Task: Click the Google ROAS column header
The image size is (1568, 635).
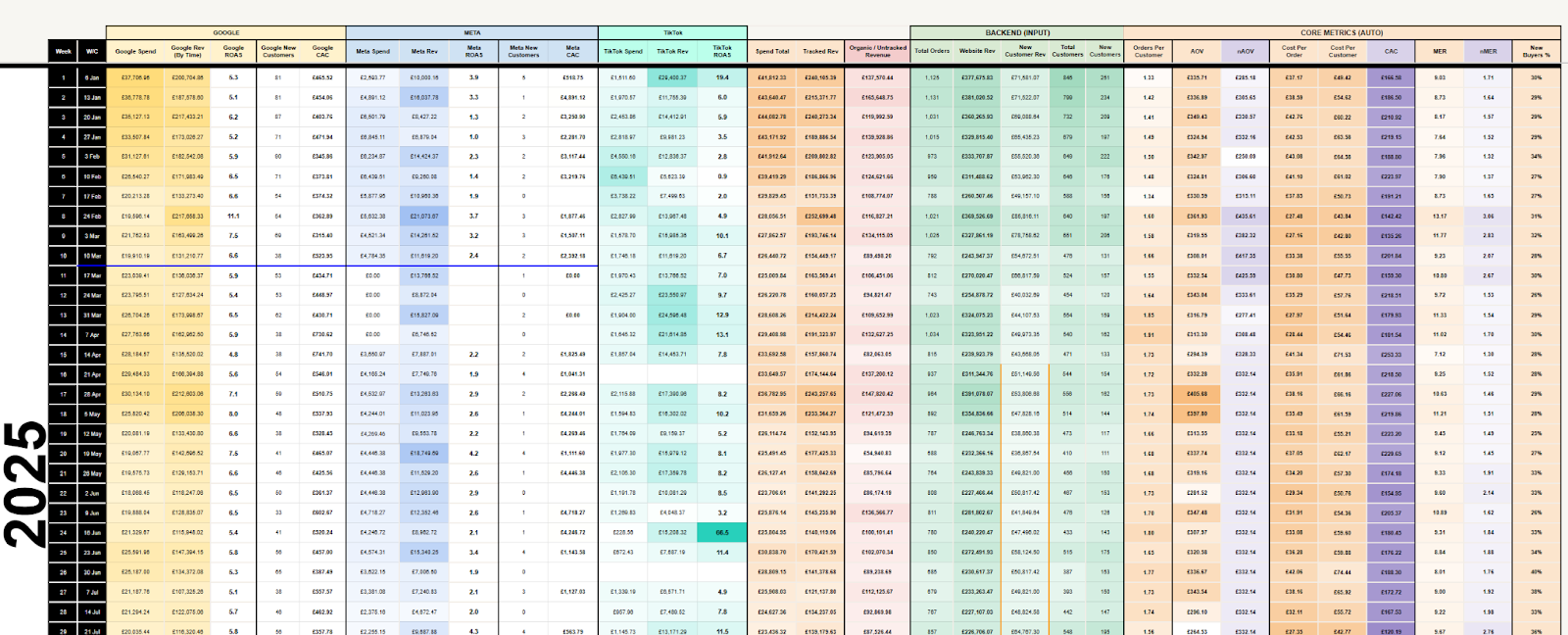Action: point(233,51)
